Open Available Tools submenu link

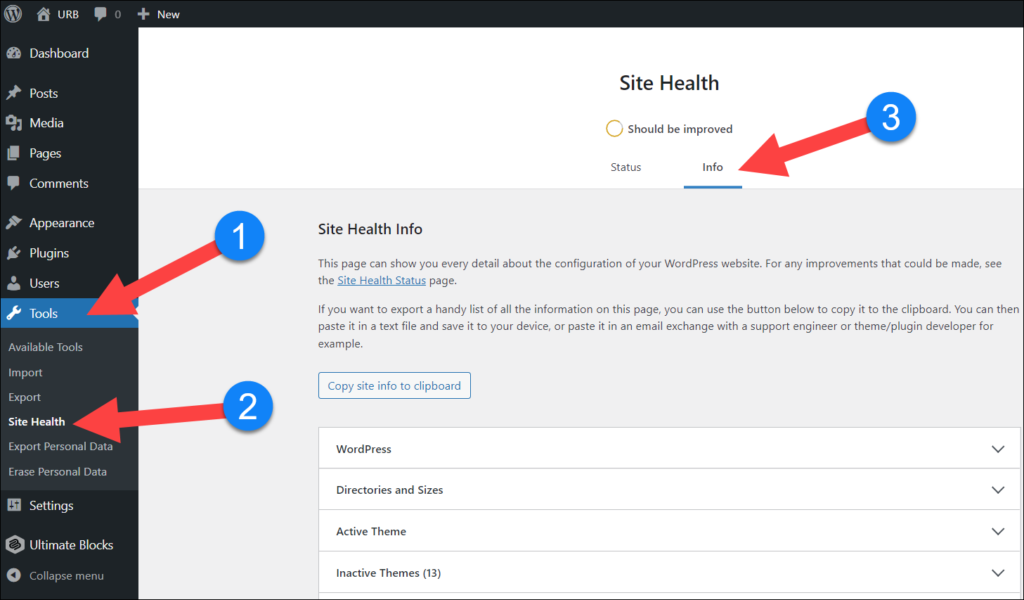coord(46,347)
